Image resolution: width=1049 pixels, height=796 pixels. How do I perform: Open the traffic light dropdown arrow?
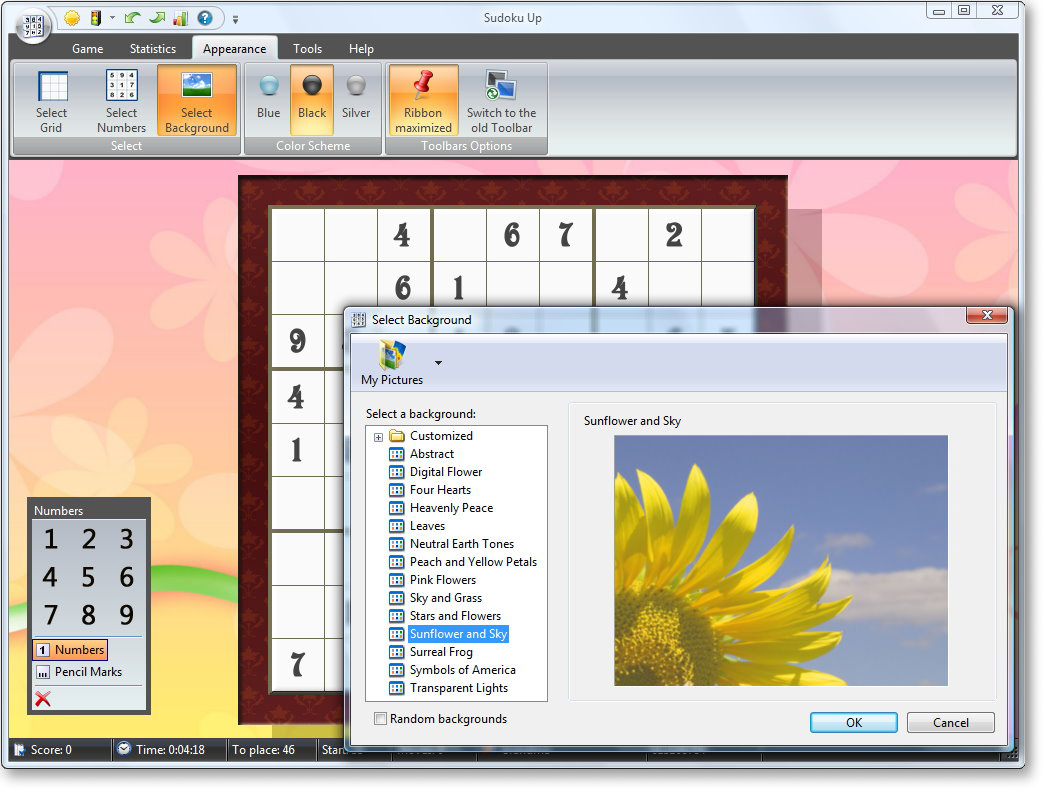pos(112,18)
